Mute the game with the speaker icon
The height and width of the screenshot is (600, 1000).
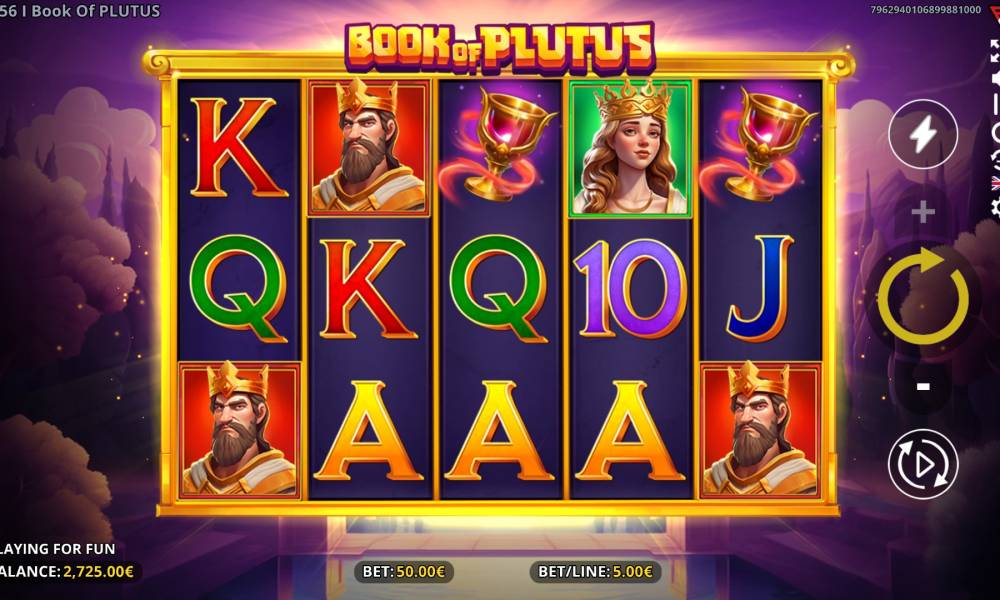coord(996,80)
